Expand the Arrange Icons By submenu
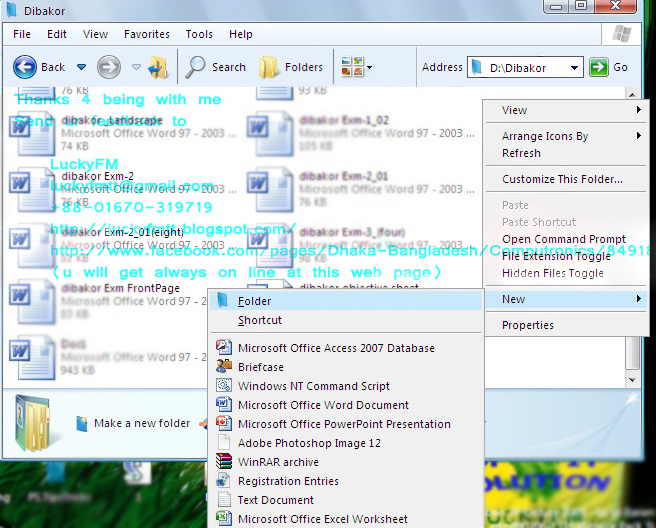 [566, 136]
